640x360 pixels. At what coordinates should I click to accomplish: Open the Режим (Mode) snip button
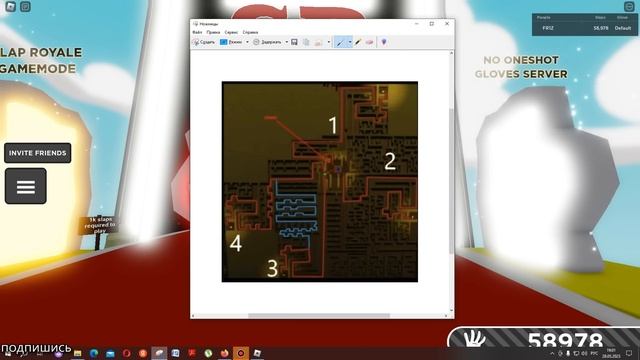tap(231, 42)
